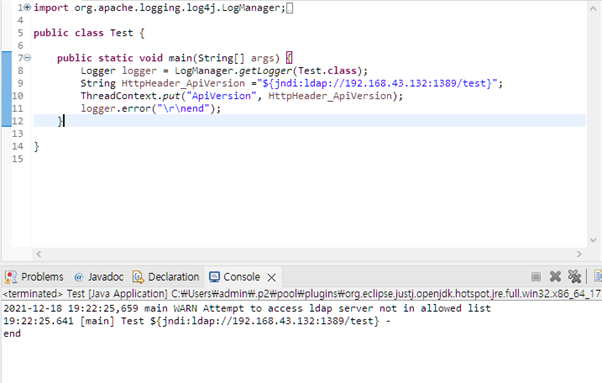Remove the launch with the single X icon
Image resolution: width=602 pixels, height=383 pixels.
click(555, 276)
